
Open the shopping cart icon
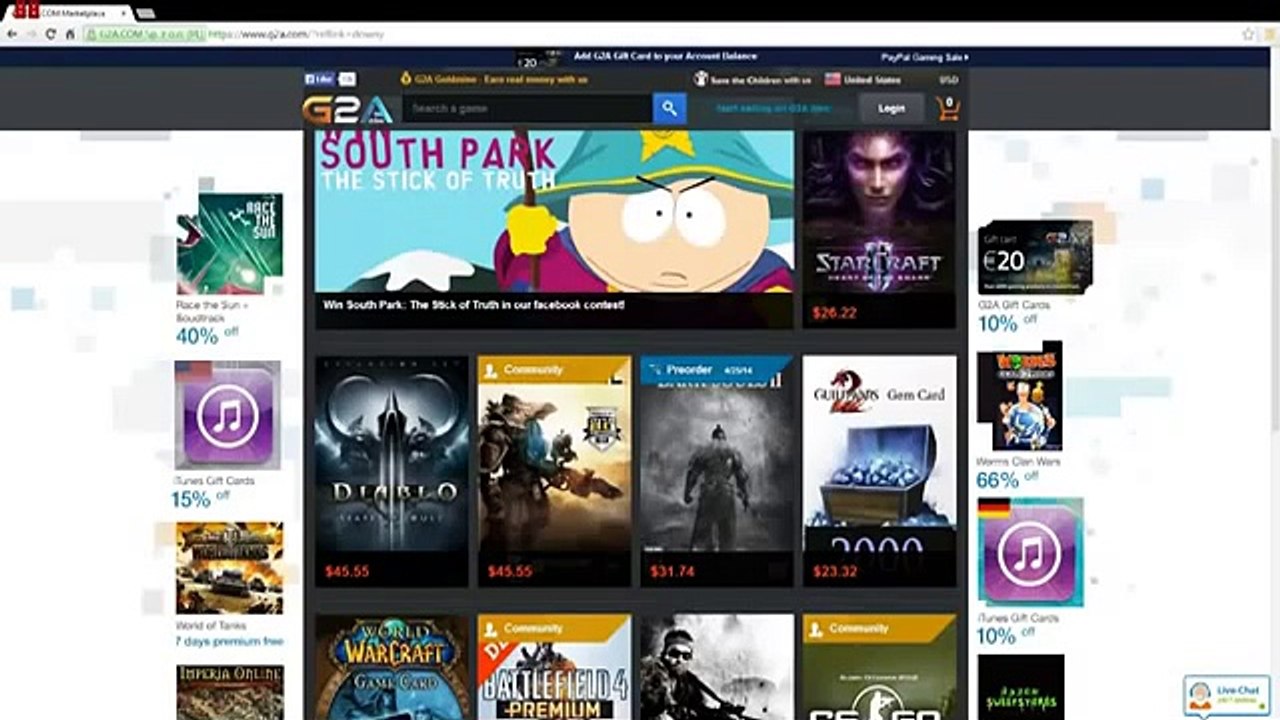947,108
